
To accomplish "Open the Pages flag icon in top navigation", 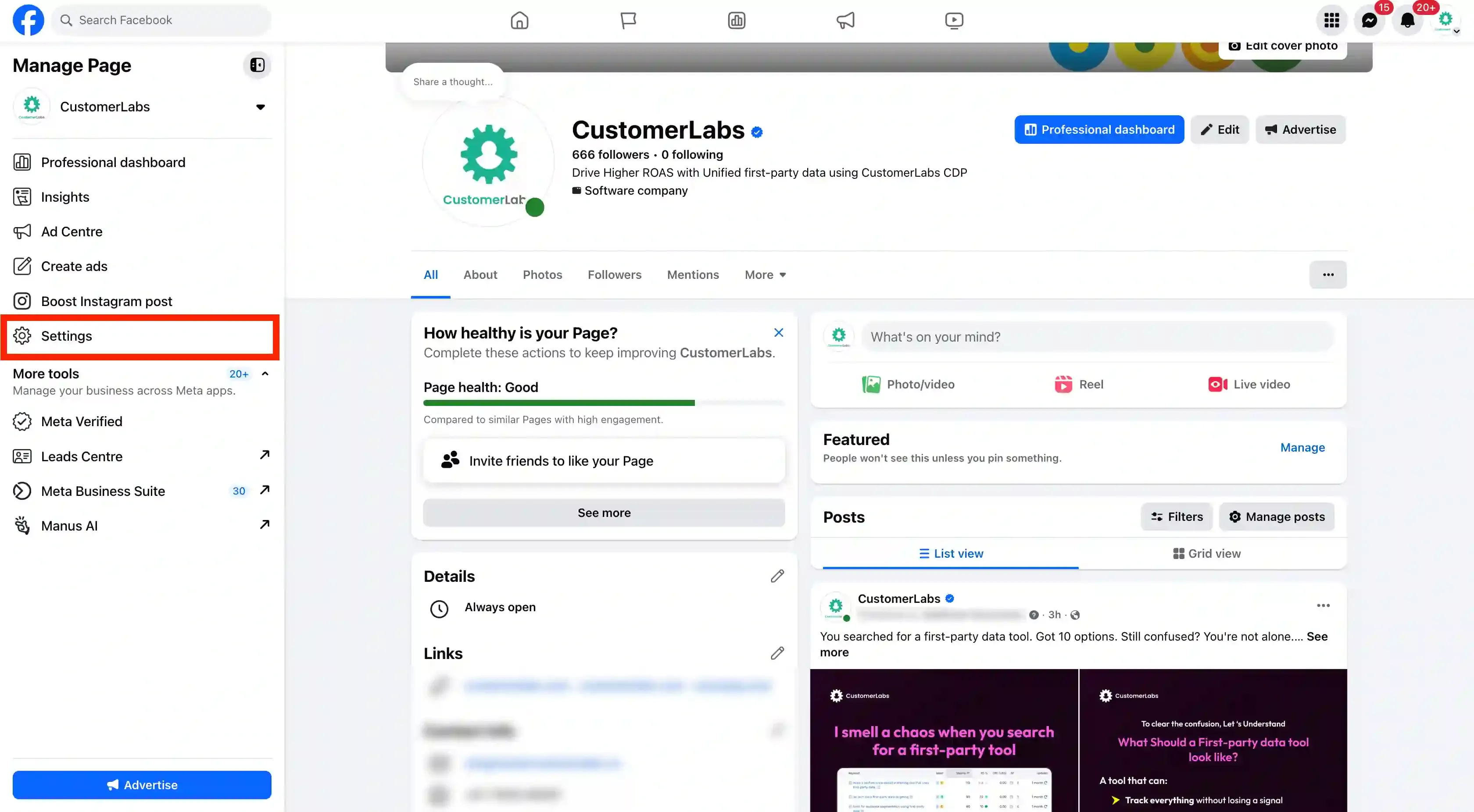I will (x=628, y=21).
